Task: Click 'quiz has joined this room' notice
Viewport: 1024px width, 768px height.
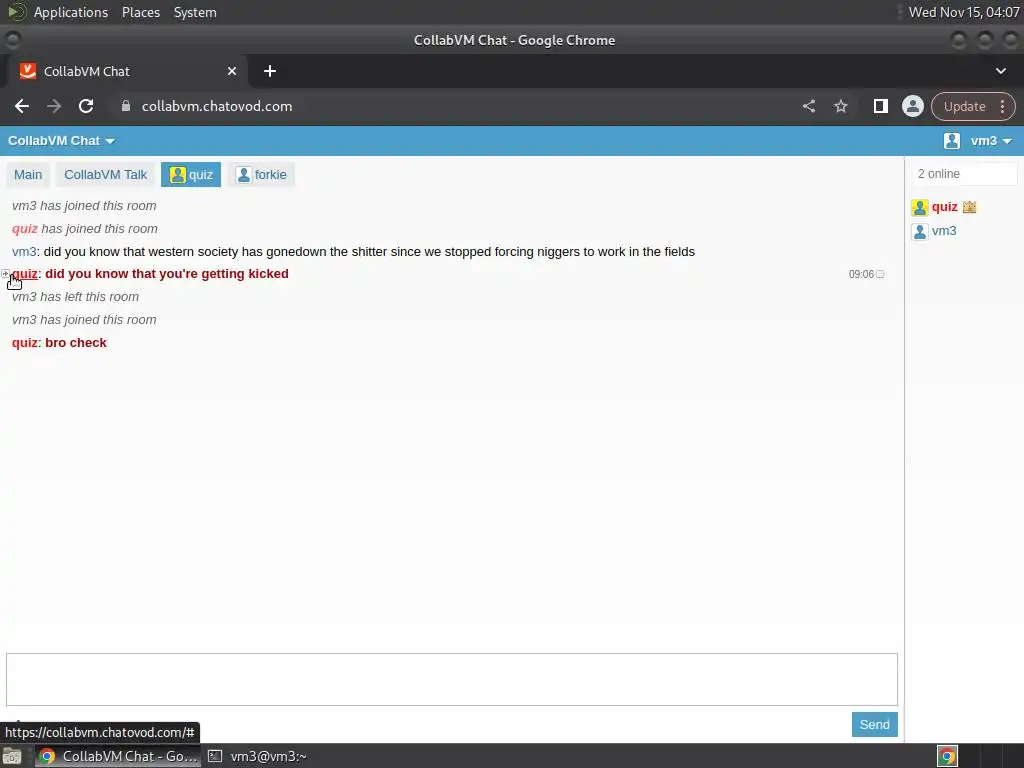Action: point(84,229)
